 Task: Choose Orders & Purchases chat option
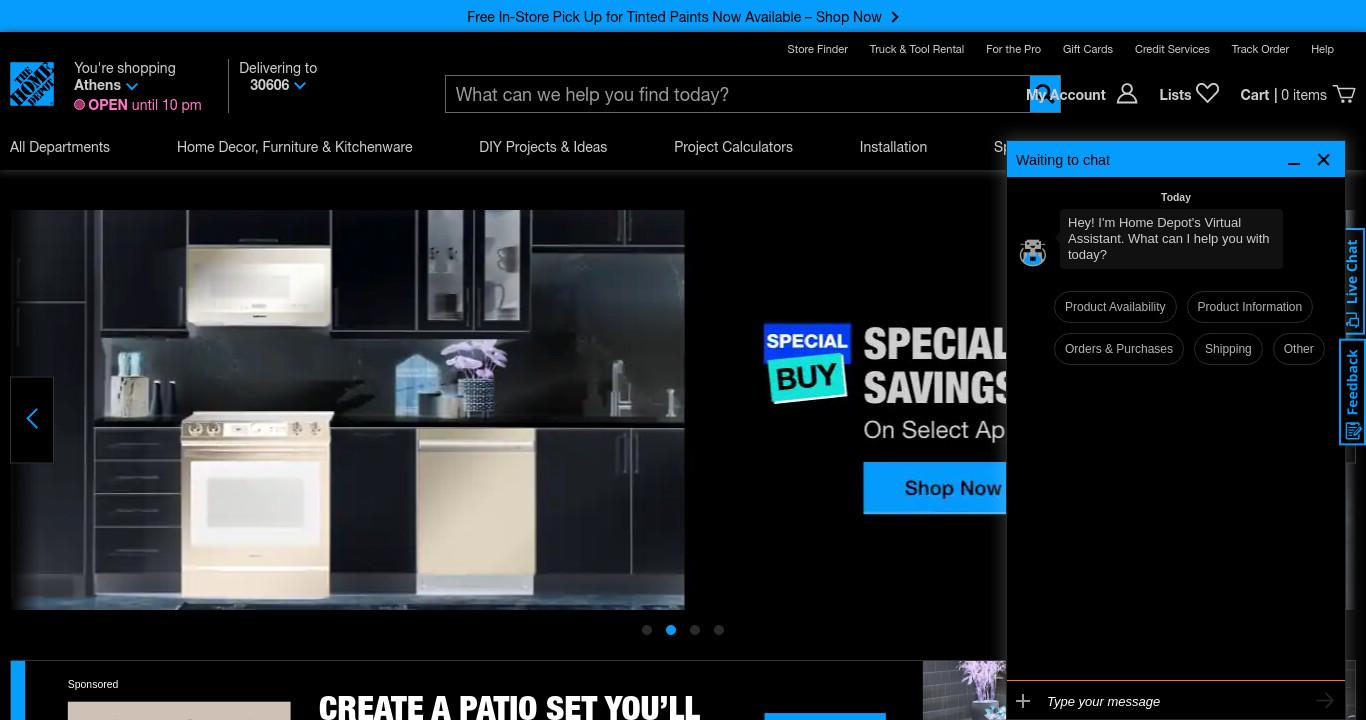(1119, 349)
